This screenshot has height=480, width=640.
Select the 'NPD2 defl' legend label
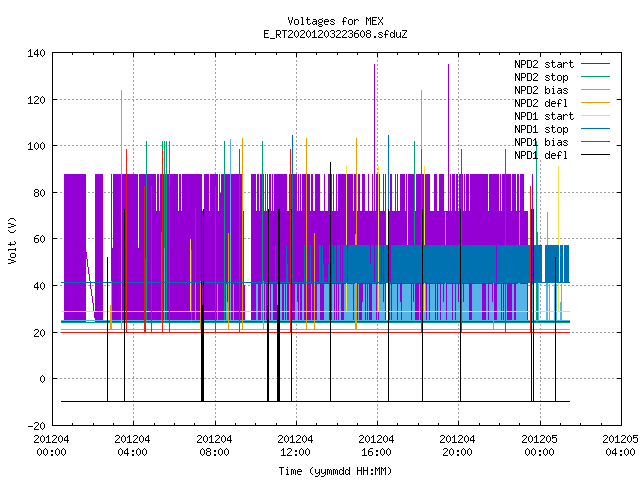[541, 103]
